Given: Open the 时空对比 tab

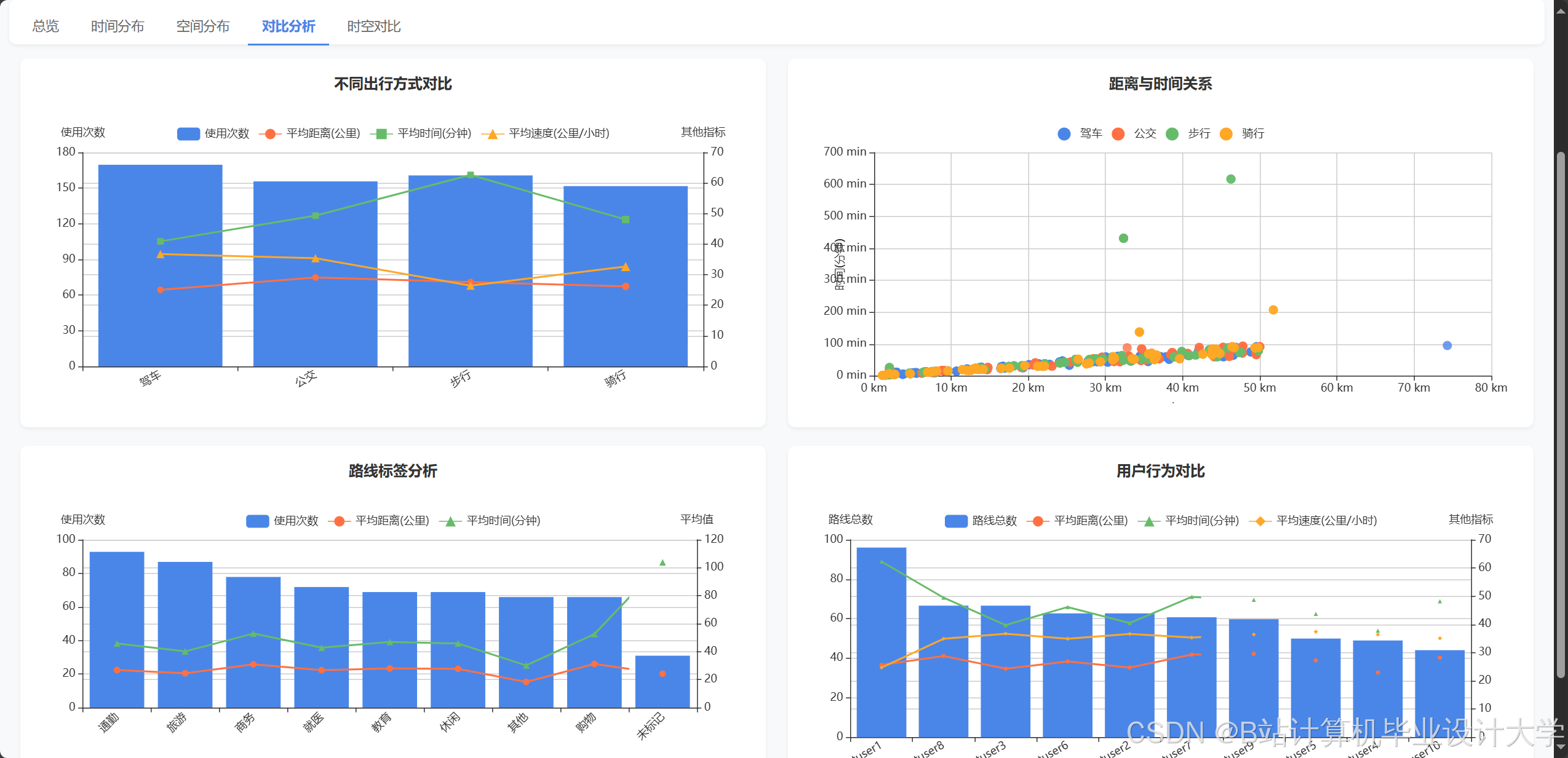Looking at the screenshot, I should 373,26.
